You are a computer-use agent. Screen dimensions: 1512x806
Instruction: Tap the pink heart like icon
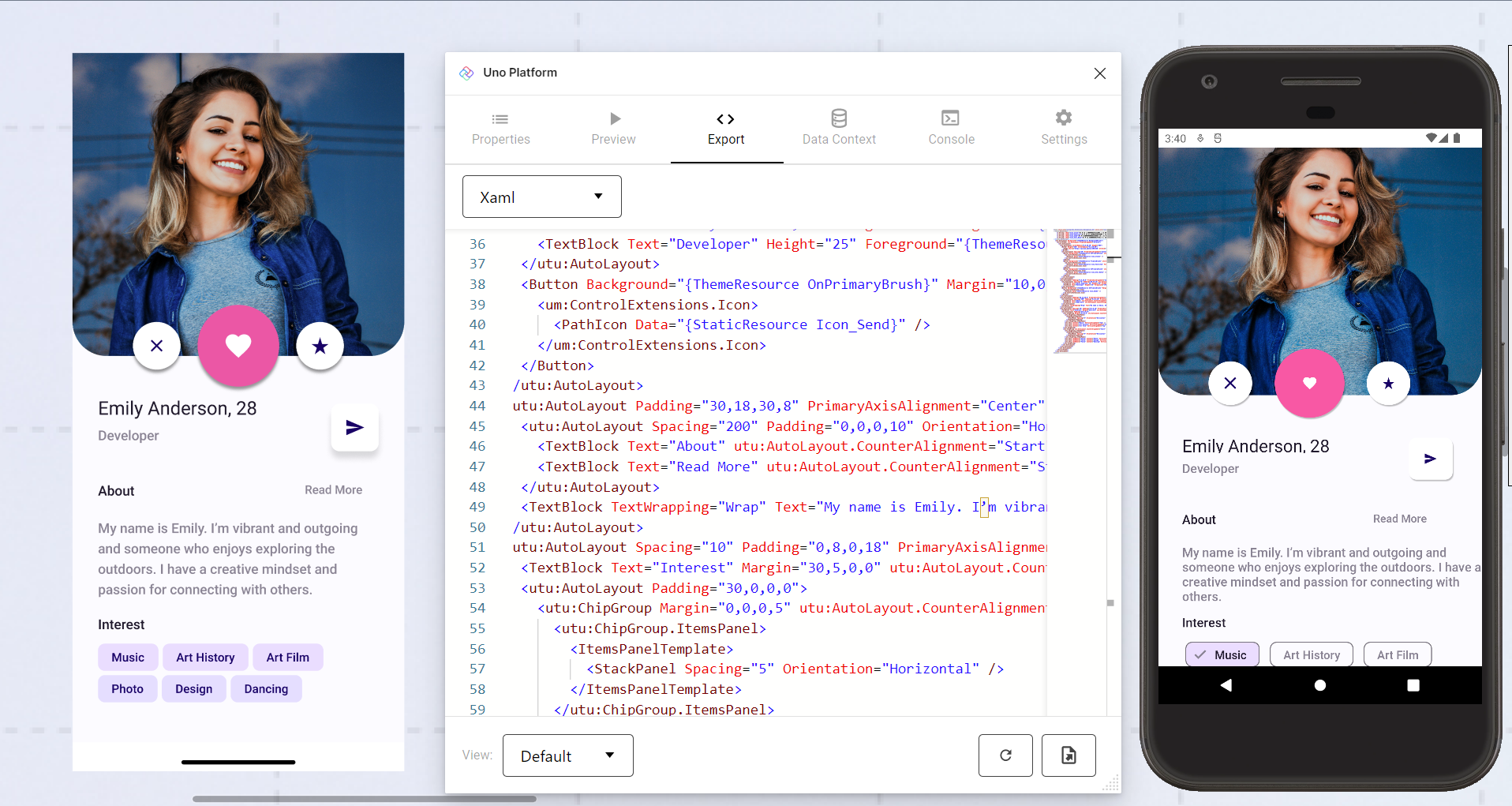[238, 347]
